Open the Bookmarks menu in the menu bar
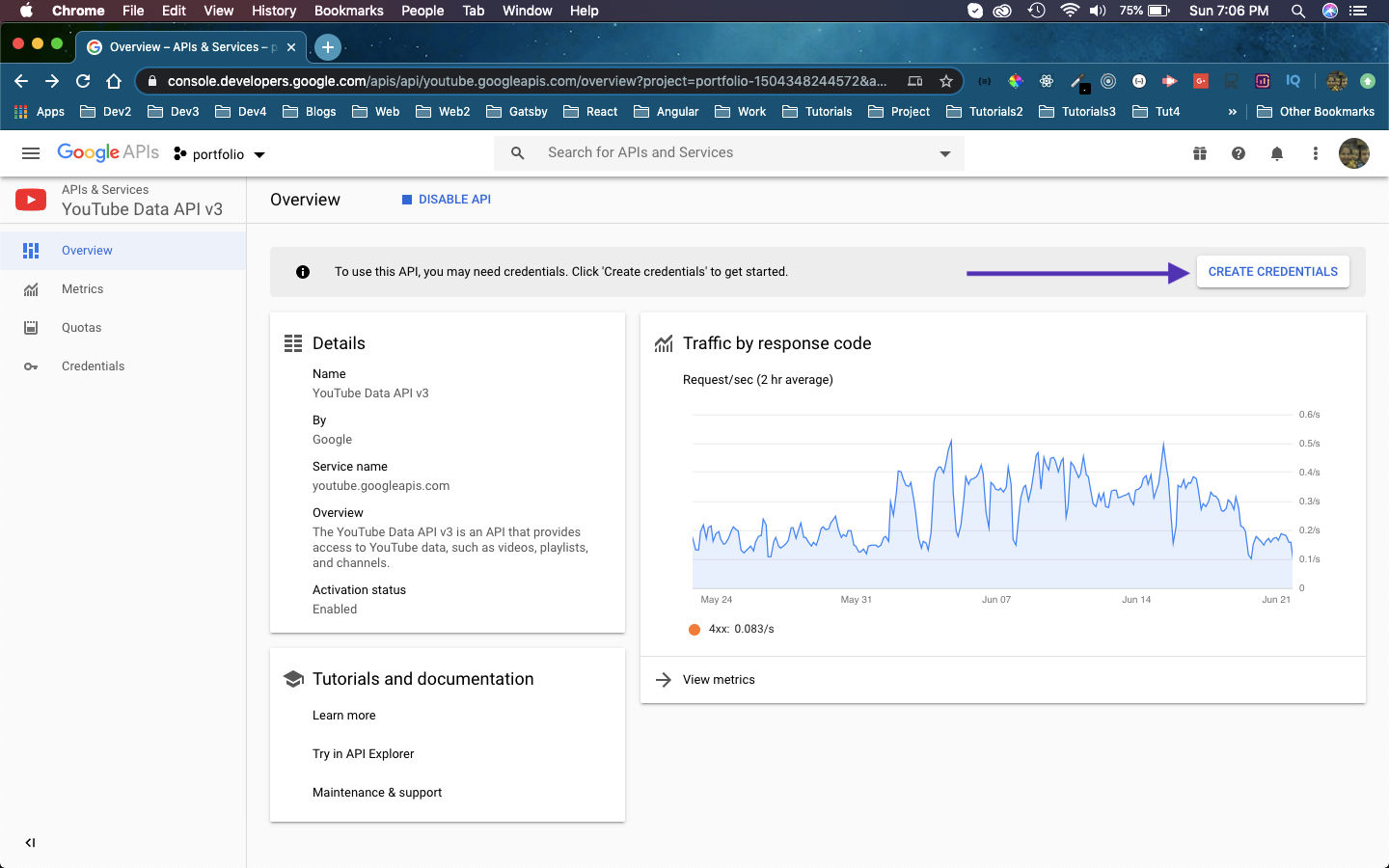This screenshot has width=1389, height=868. coord(349,11)
